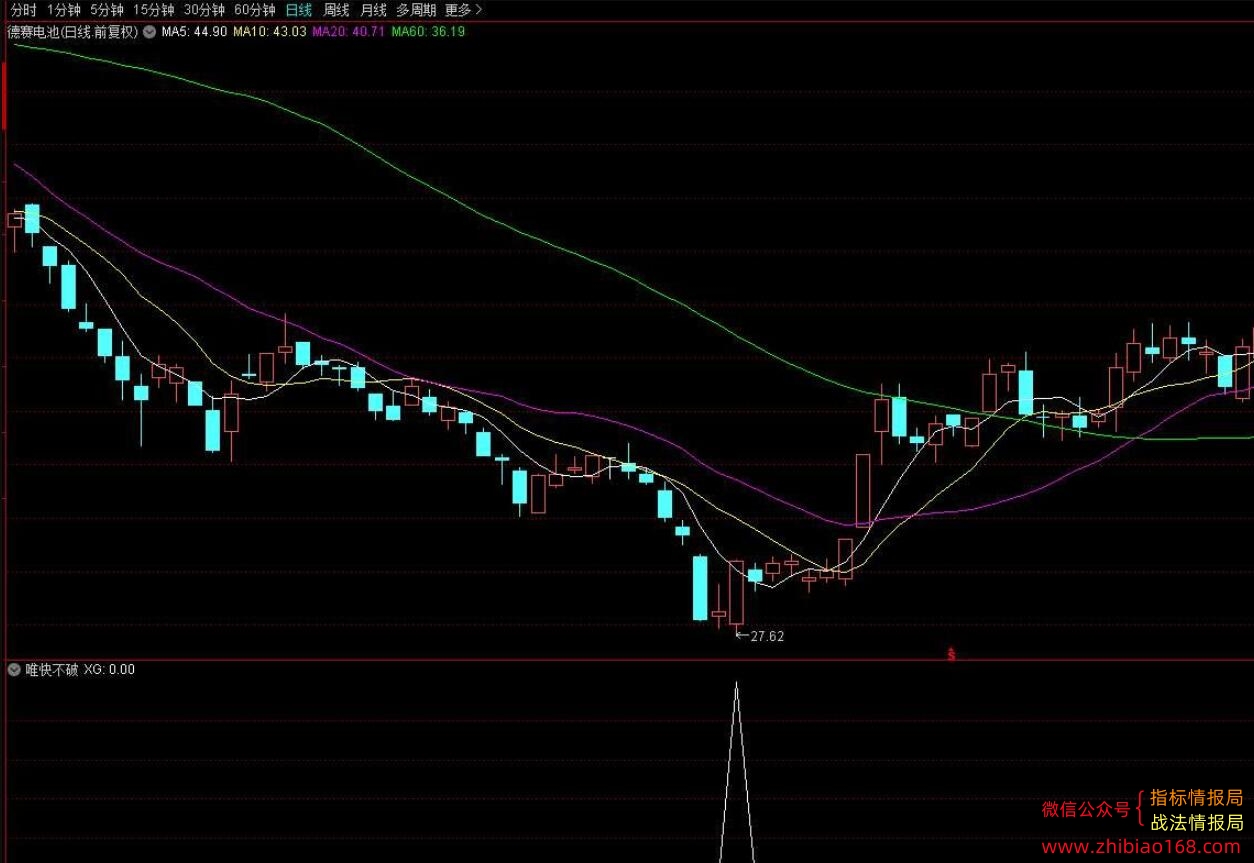Switch to the 日线 daily chart tab
This screenshot has width=1254, height=863.
pyautogui.click(x=298, y=10)
